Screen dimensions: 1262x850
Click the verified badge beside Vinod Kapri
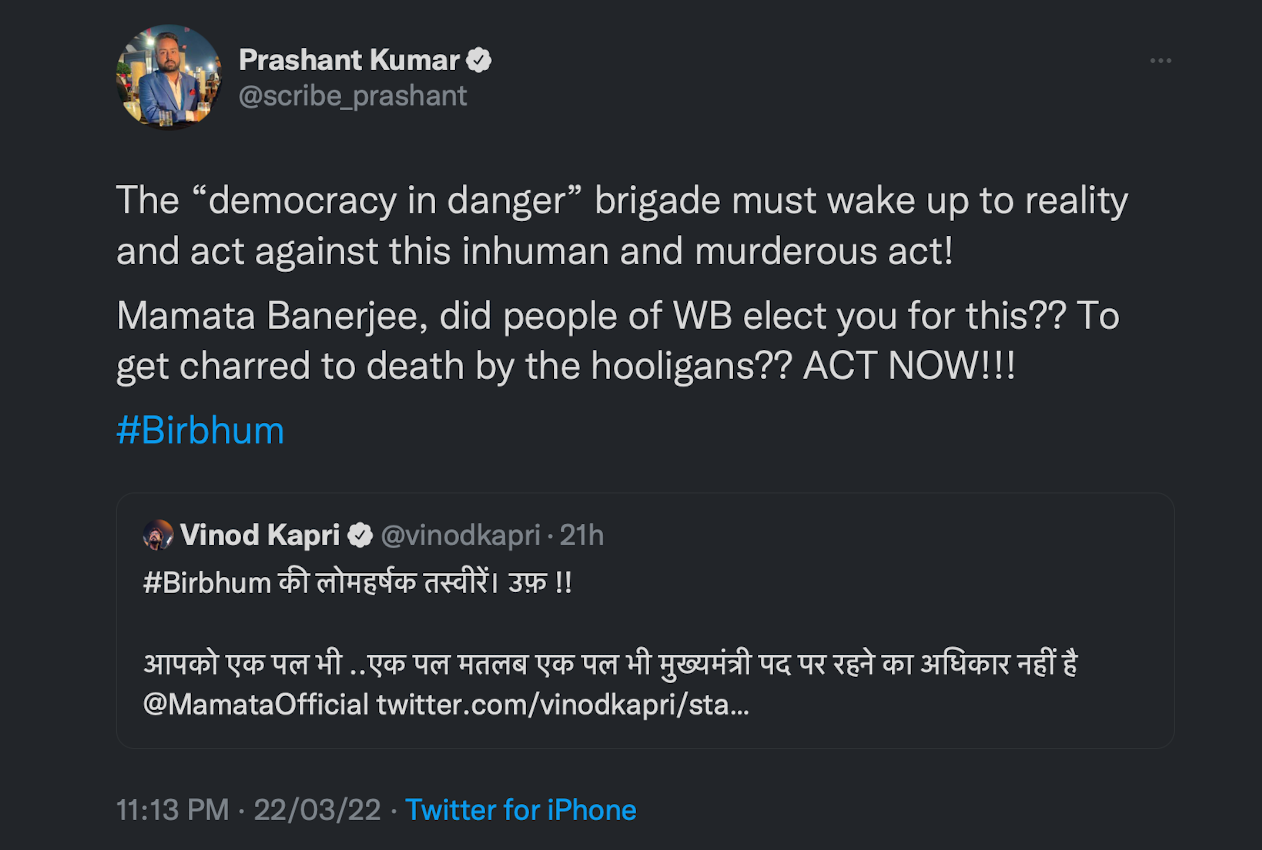point(360,536)
